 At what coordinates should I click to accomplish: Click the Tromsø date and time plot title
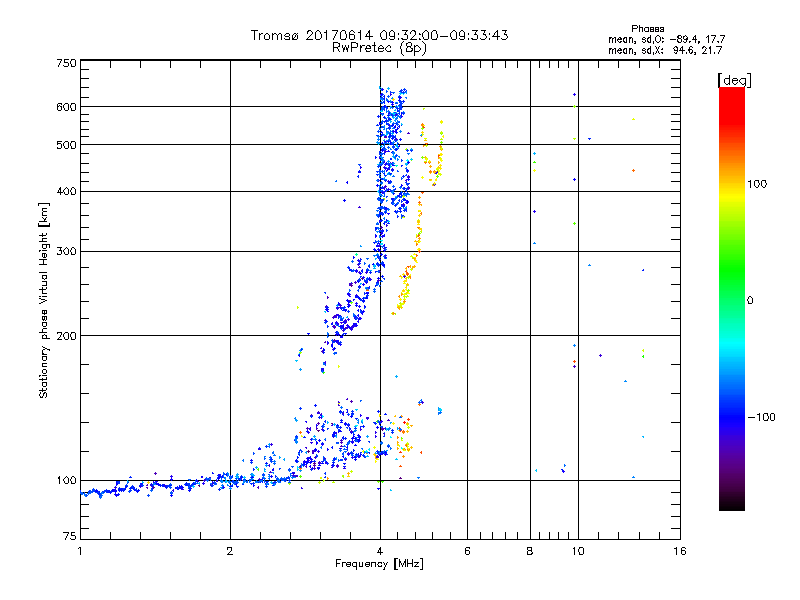(379, 35)
